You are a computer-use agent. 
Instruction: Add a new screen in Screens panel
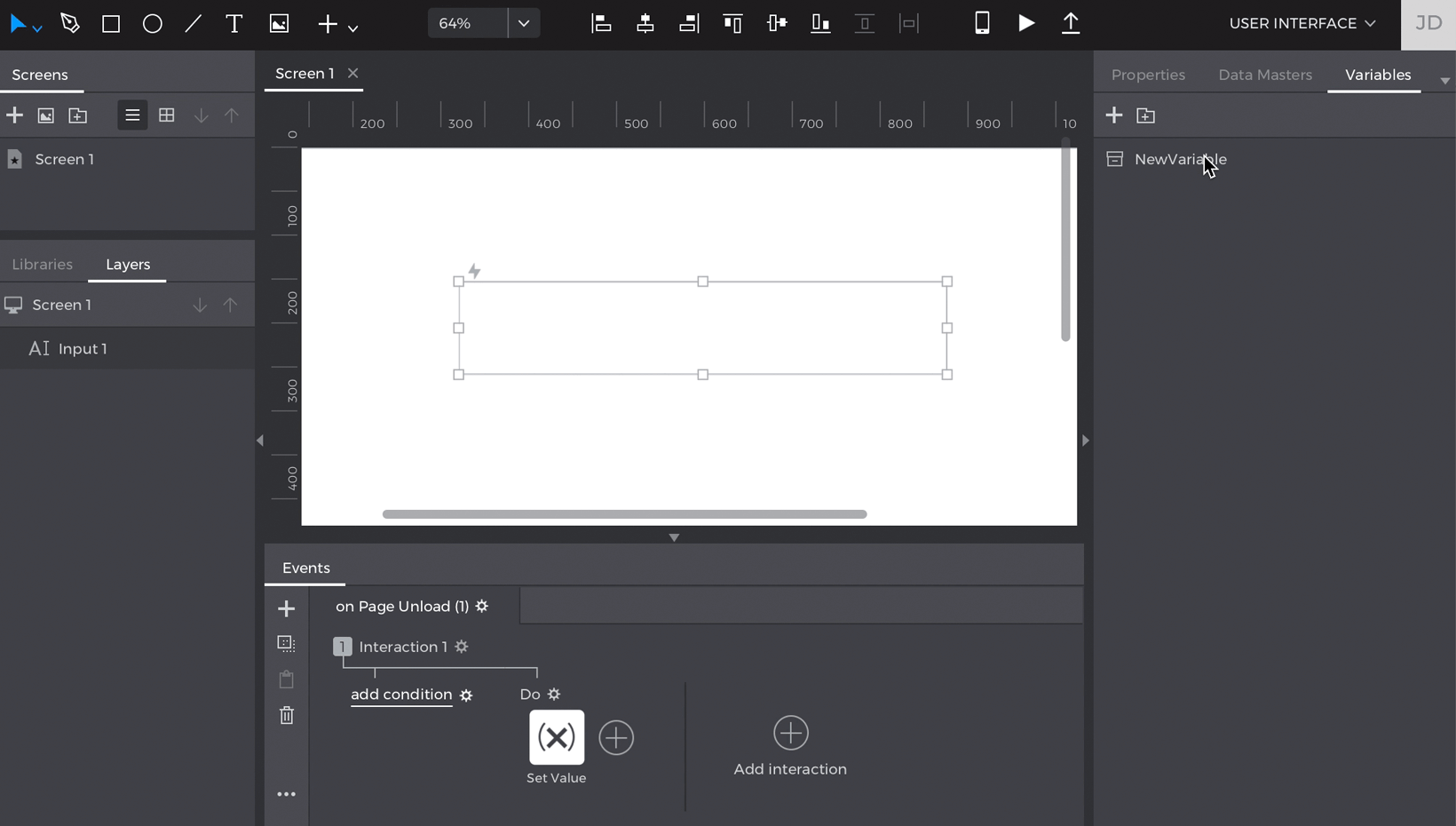pyautogui.click(x=14, y=115)
